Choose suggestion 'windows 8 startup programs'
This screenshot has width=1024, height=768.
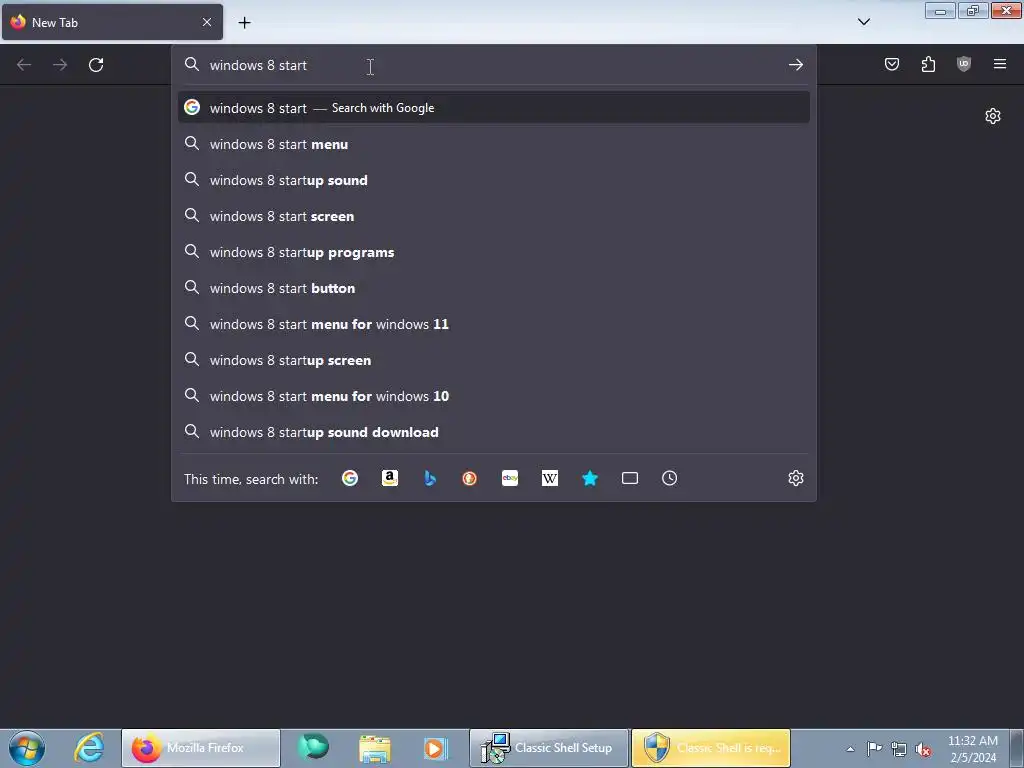[494, 251]
